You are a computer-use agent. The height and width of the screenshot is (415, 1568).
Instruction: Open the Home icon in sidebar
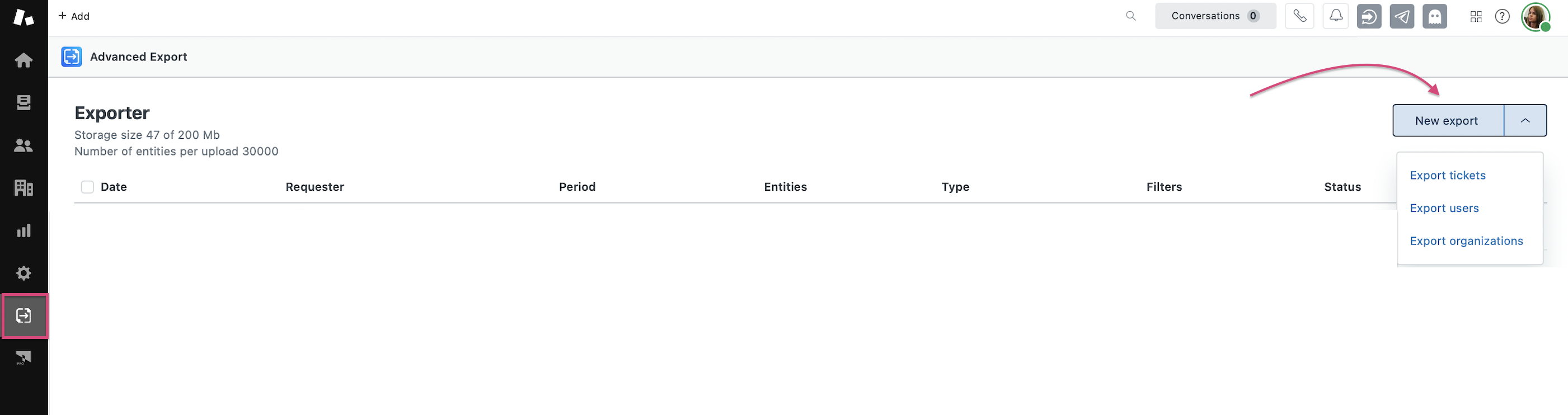24,60
